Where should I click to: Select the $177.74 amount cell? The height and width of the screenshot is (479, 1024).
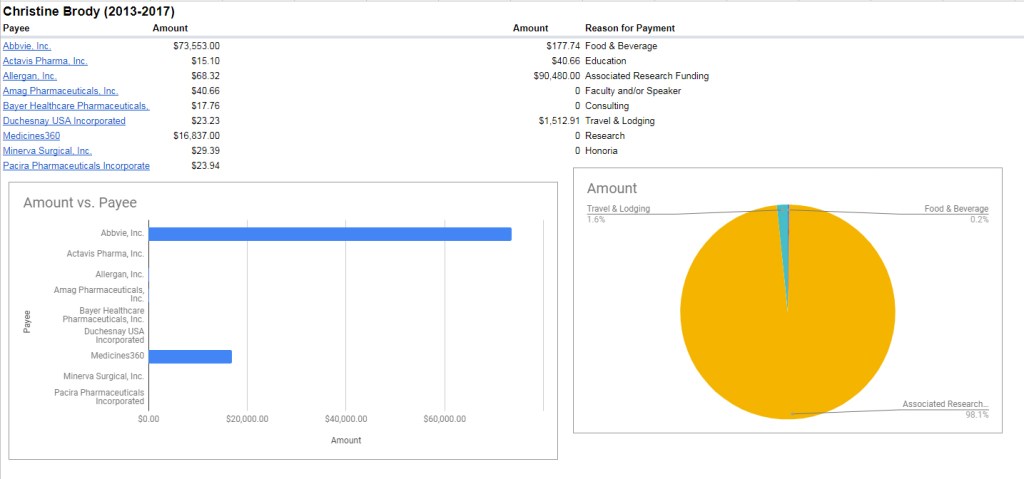[564, 46]
